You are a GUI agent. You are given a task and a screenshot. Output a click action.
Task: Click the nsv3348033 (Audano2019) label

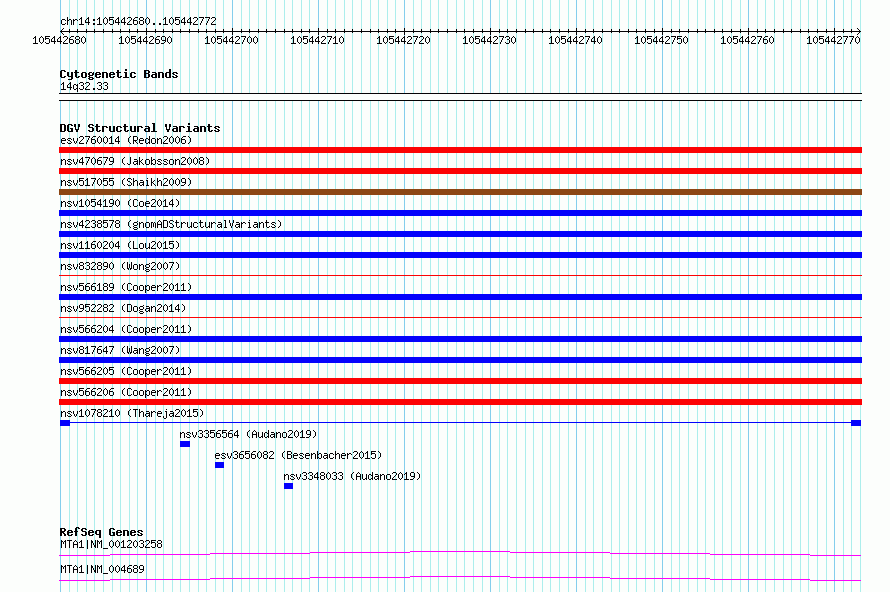tap(352, 476)
